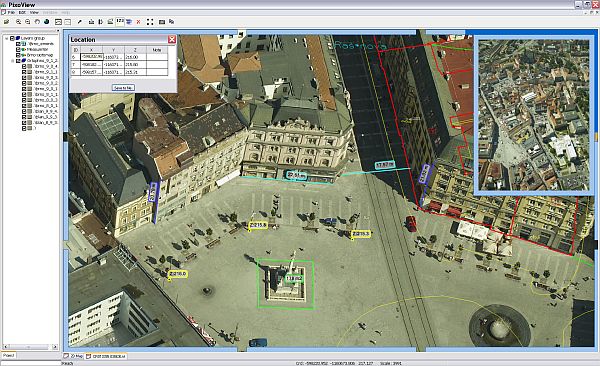Select the Project tab under the layer tree
The height and width of the screenshot is (366, 600).
(x=8, y=355)
